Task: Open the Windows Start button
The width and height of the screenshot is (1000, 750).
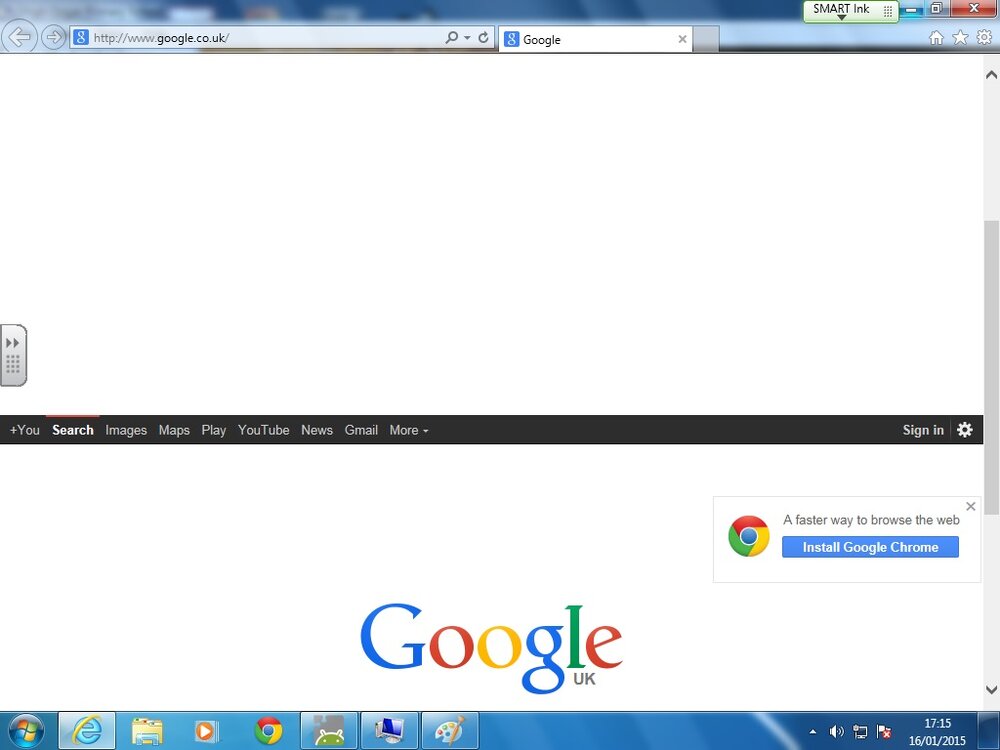Action: tap(26, 731)
